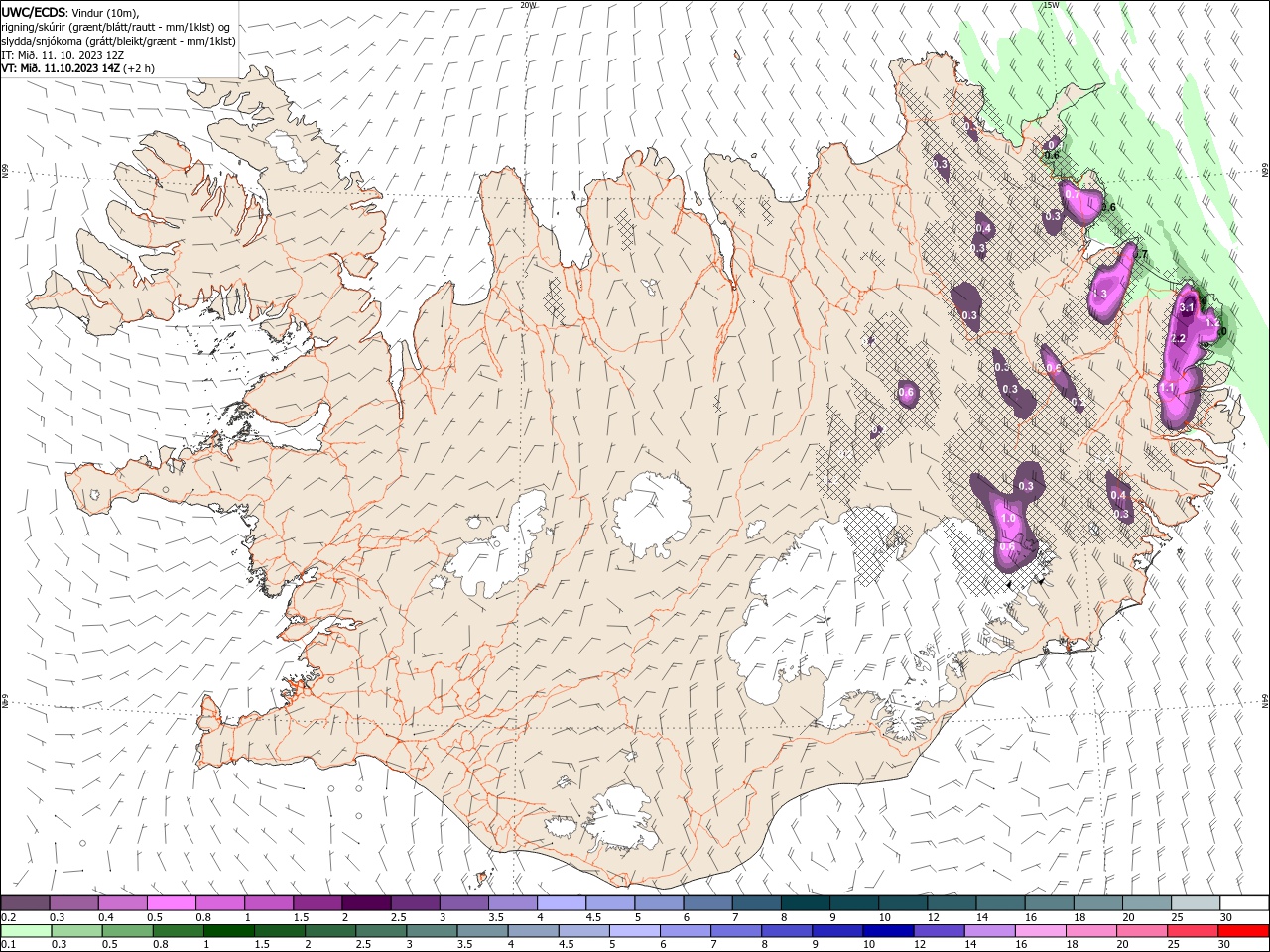Click the '20W' longitude label at the top
This screenshot has width=1270, height=952.
(x=528, y=5)
